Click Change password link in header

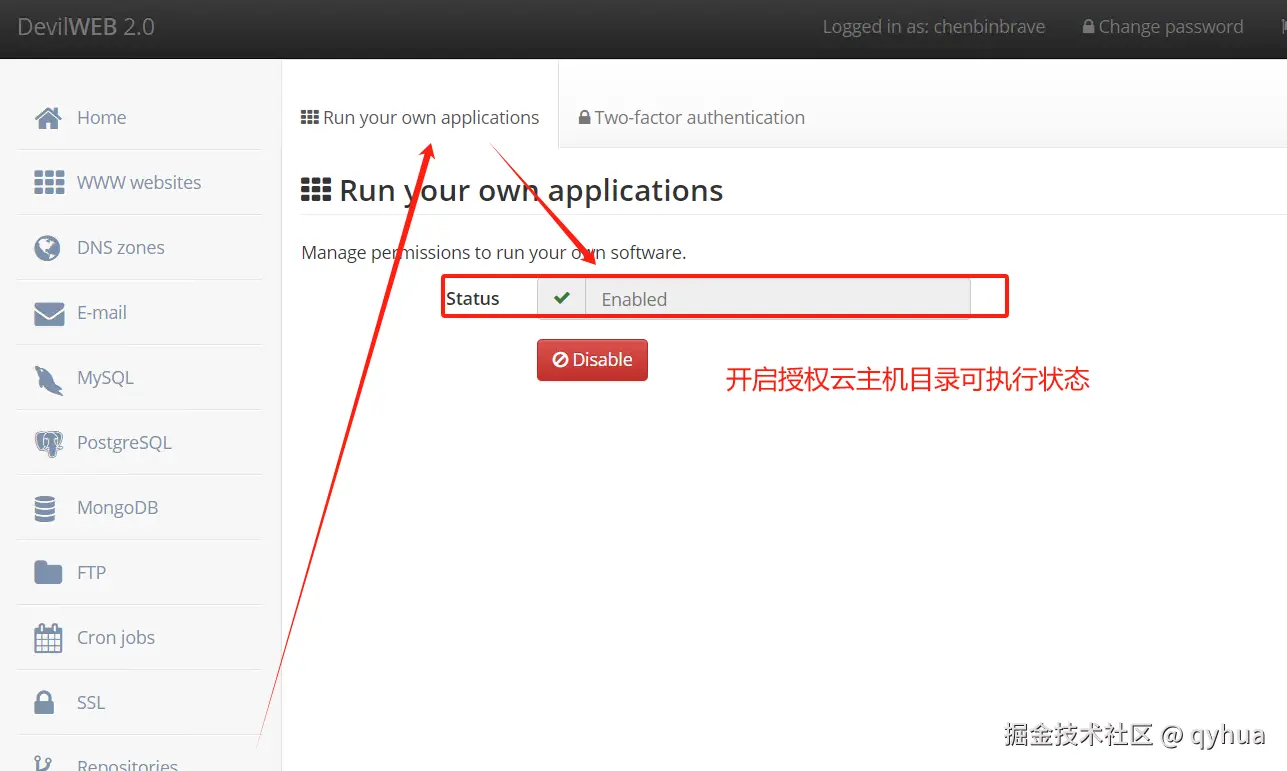[x=1162, y=27]
